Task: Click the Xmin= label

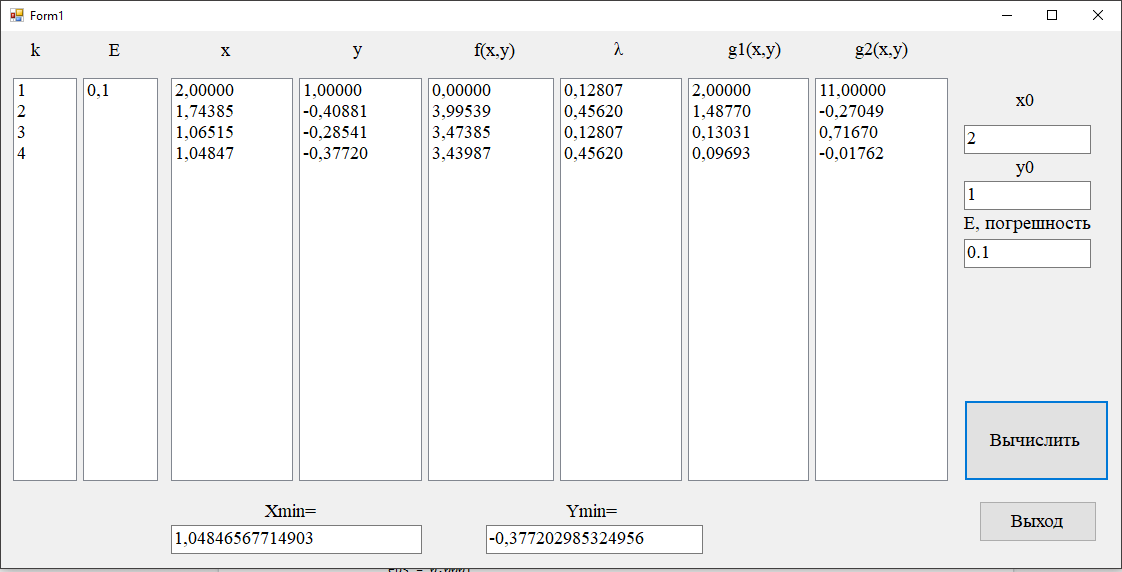Action: pos(290,511)
